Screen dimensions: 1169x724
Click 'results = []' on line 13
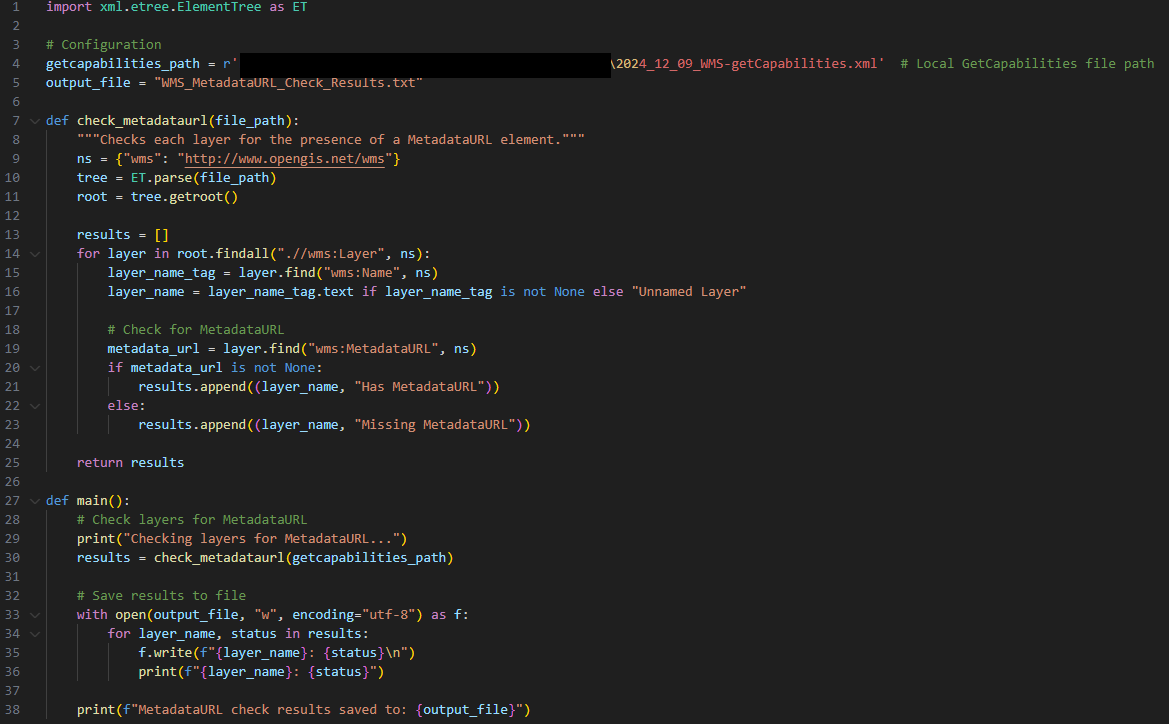(123, 235)
